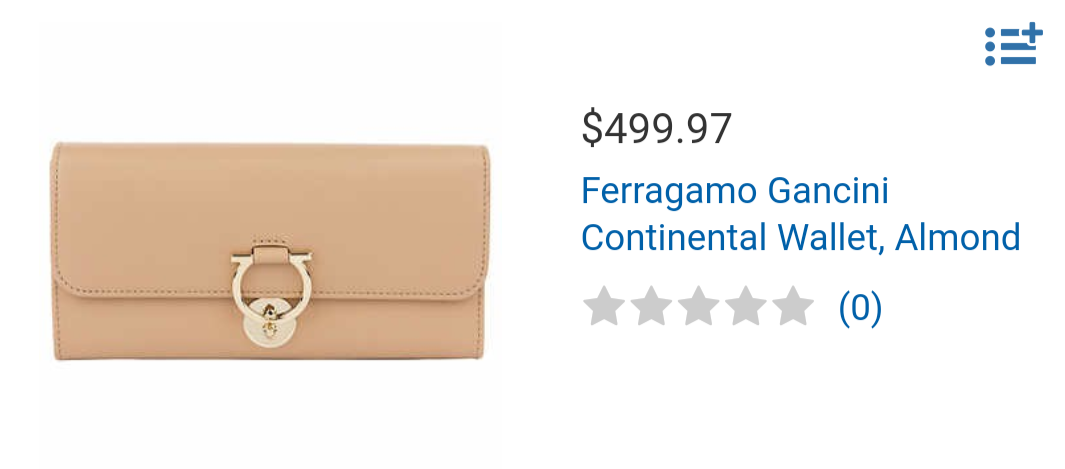Click the word Ferragamo in the title
Image resolution: width=1065 pixels, height=469 pixels.
(669, 192)
